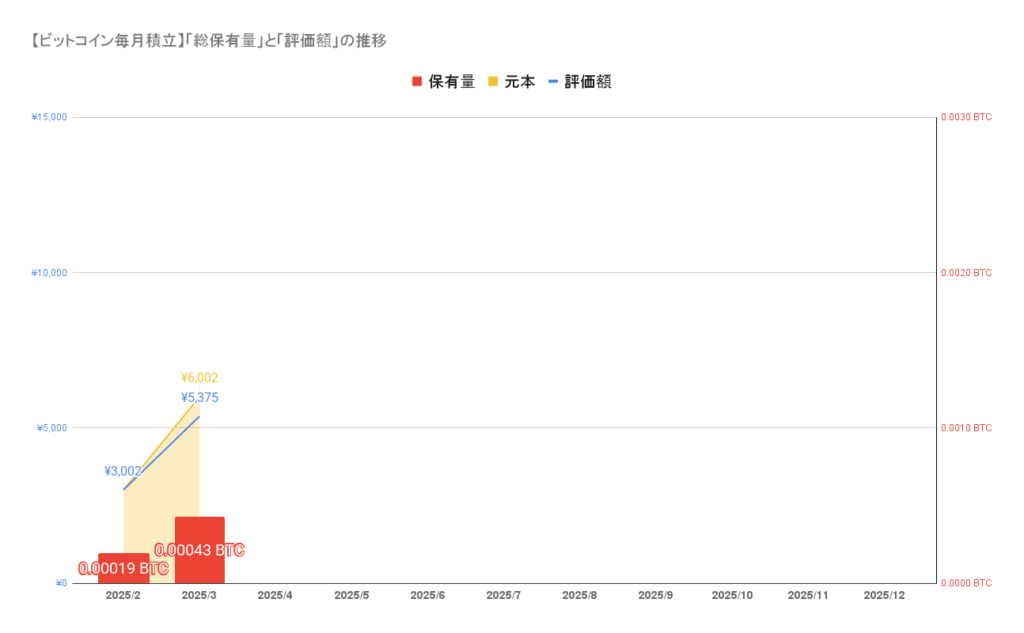Click the ¥6,002 data label

click(200, 378)
